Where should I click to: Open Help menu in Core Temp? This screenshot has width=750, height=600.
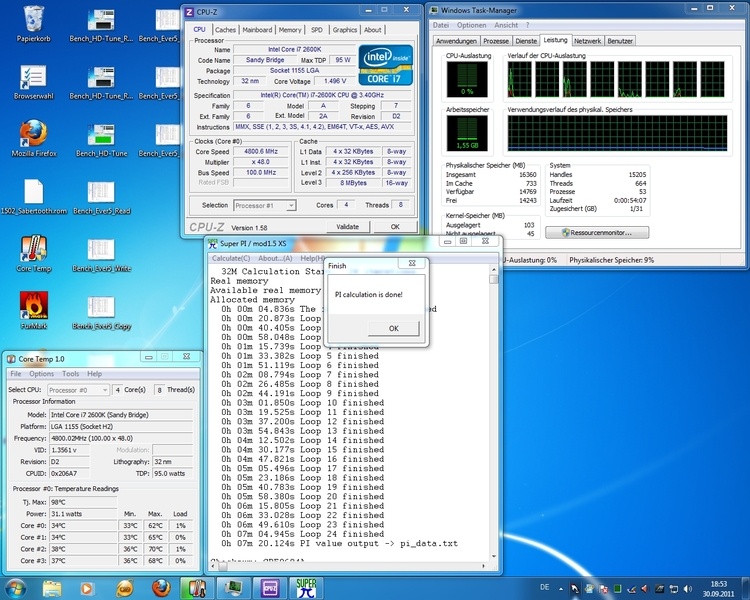(94, 374)
